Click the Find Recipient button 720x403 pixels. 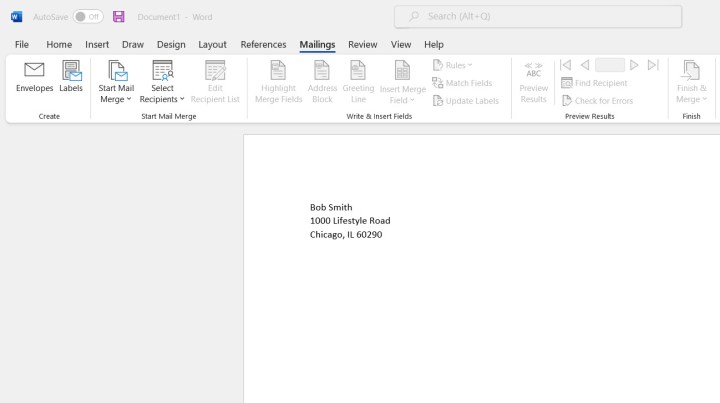click(x=595, y=83)
